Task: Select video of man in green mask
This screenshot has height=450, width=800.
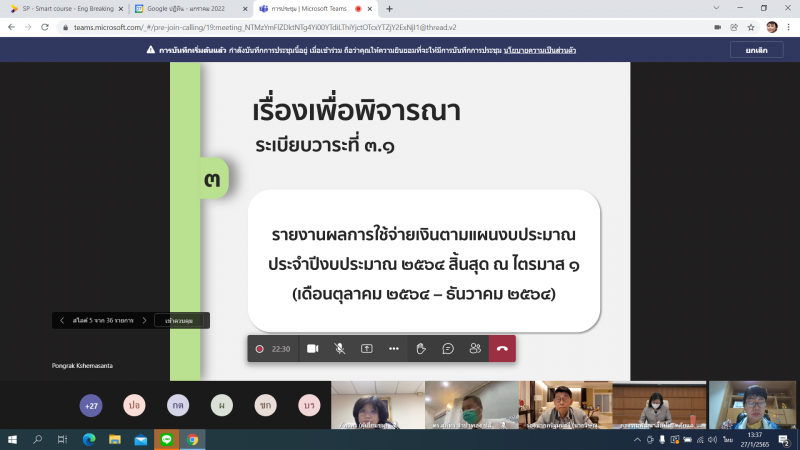Action: [x=471, y=405]
